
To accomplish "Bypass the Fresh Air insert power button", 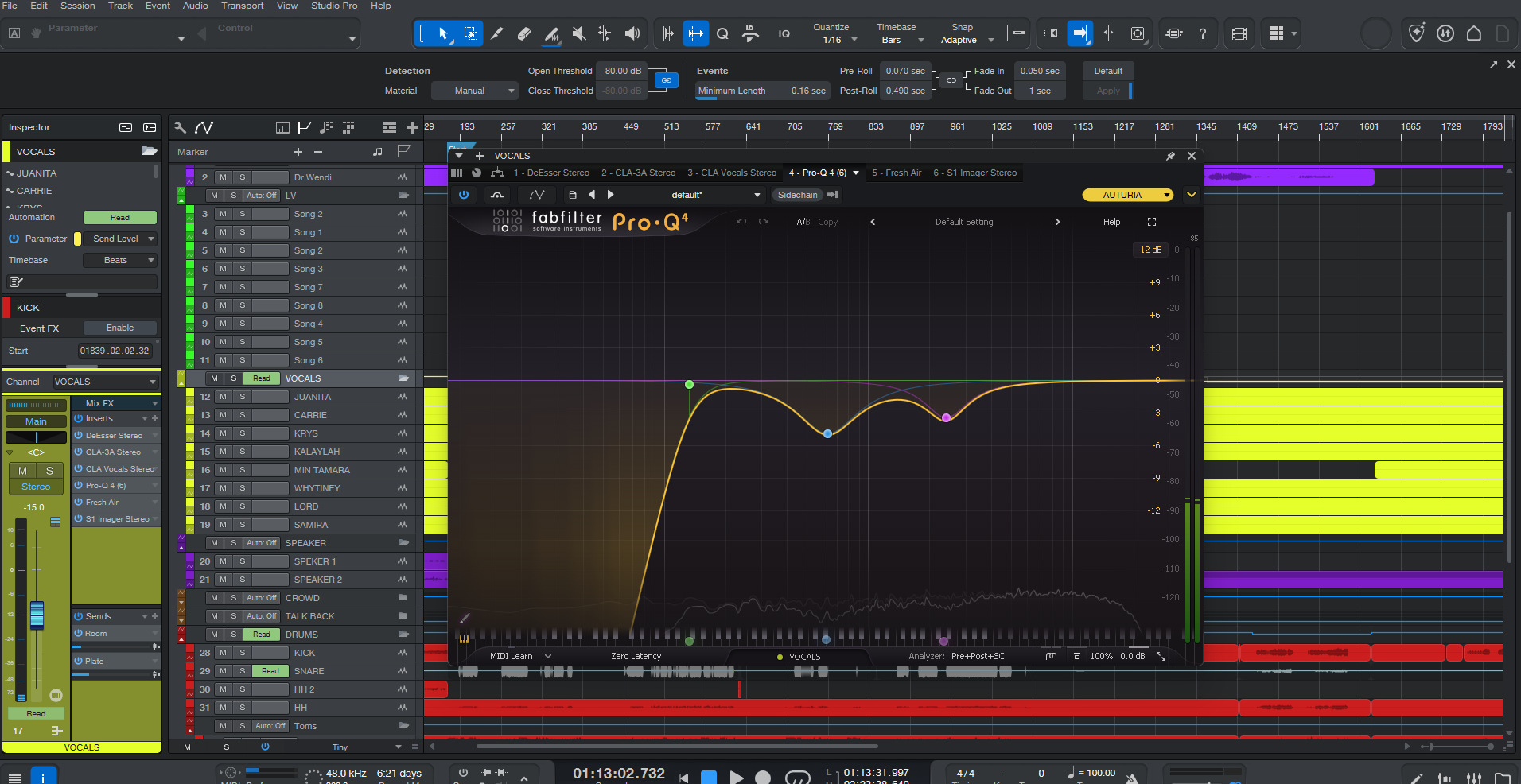I will pos(79,502).
